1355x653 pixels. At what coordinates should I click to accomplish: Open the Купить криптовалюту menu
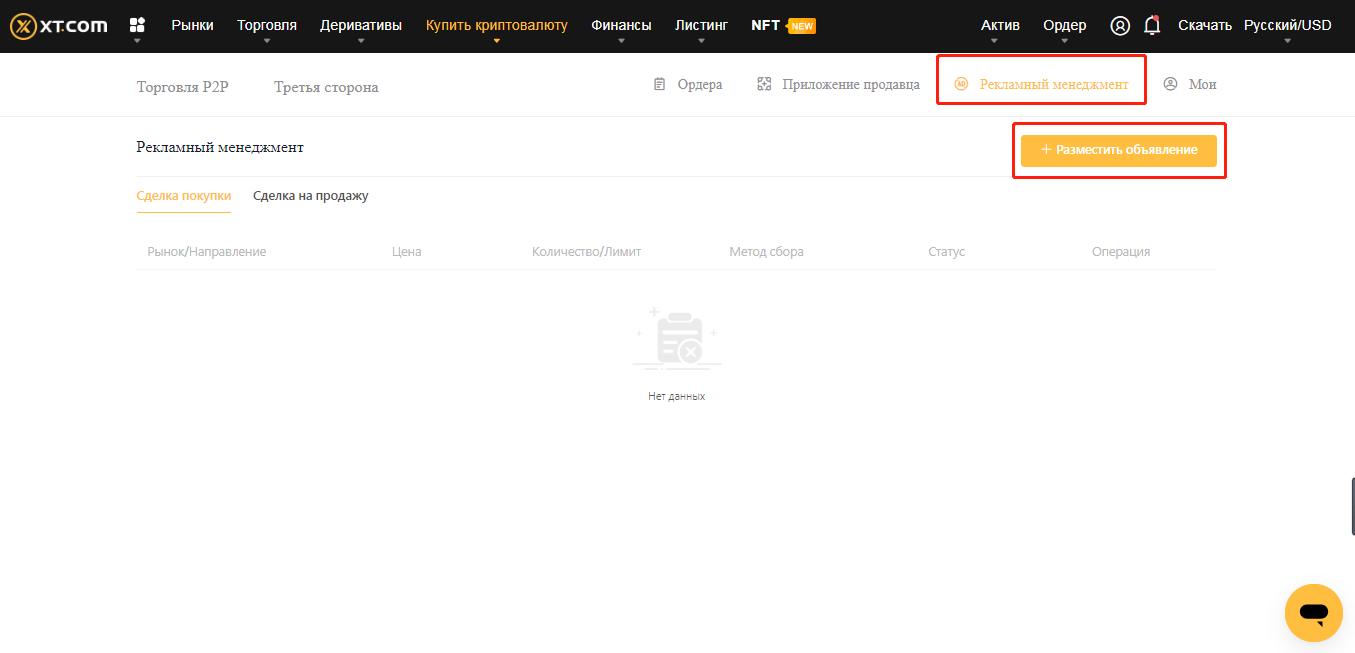click(x=496, y=25)
